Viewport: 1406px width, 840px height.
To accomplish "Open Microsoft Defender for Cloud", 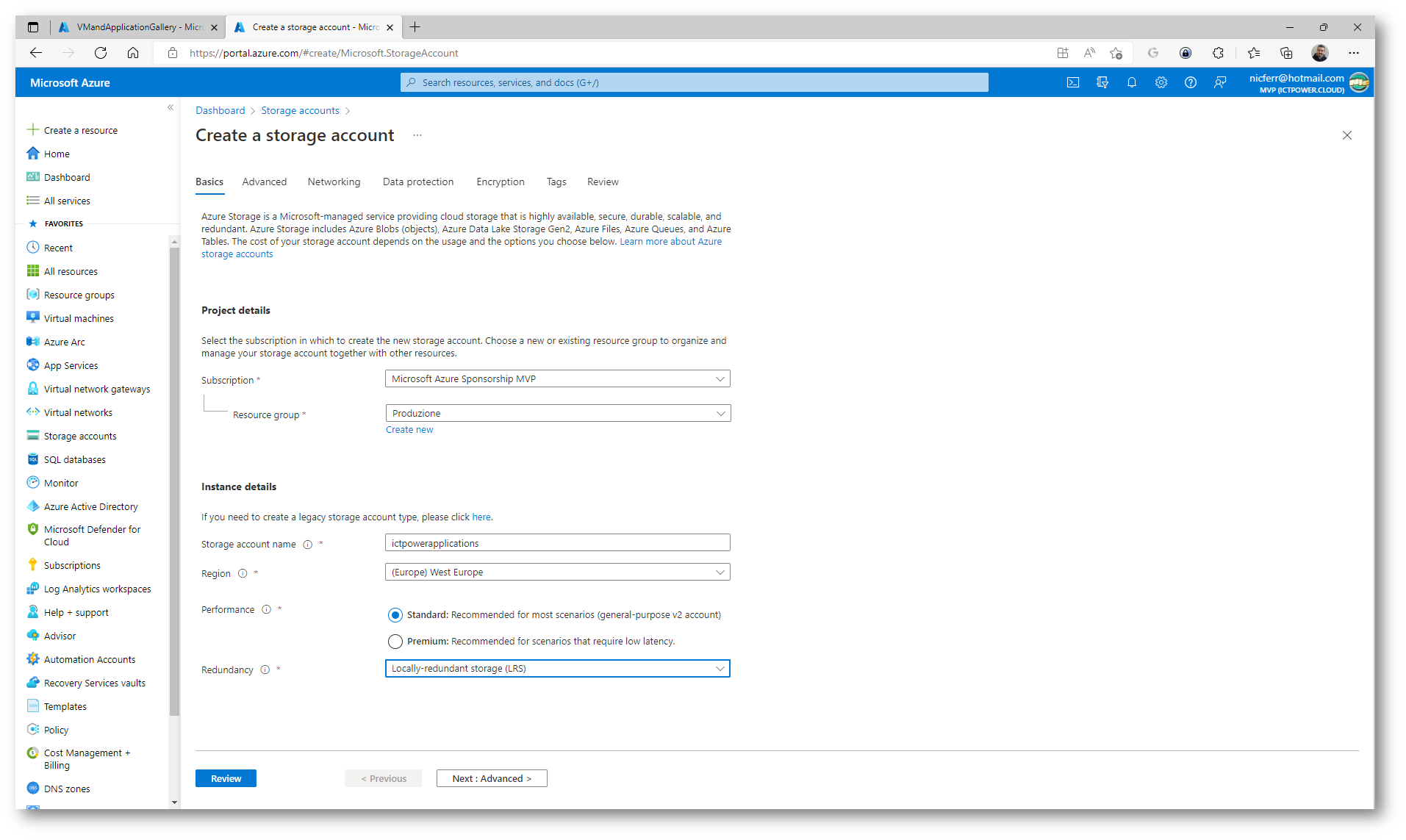I will tap(92, 535).
